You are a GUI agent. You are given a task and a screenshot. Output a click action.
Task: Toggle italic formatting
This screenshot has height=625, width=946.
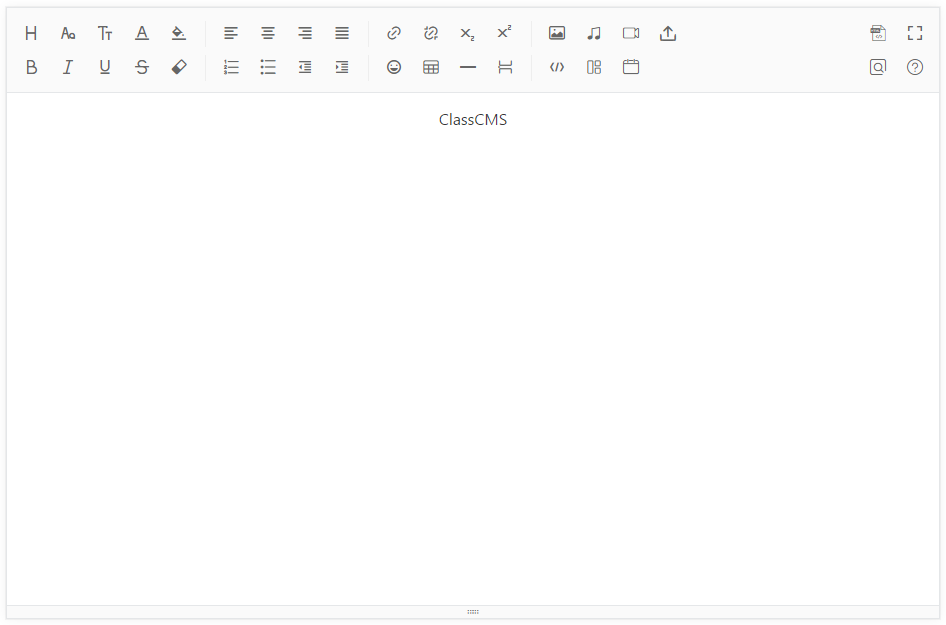pos(68,67)
